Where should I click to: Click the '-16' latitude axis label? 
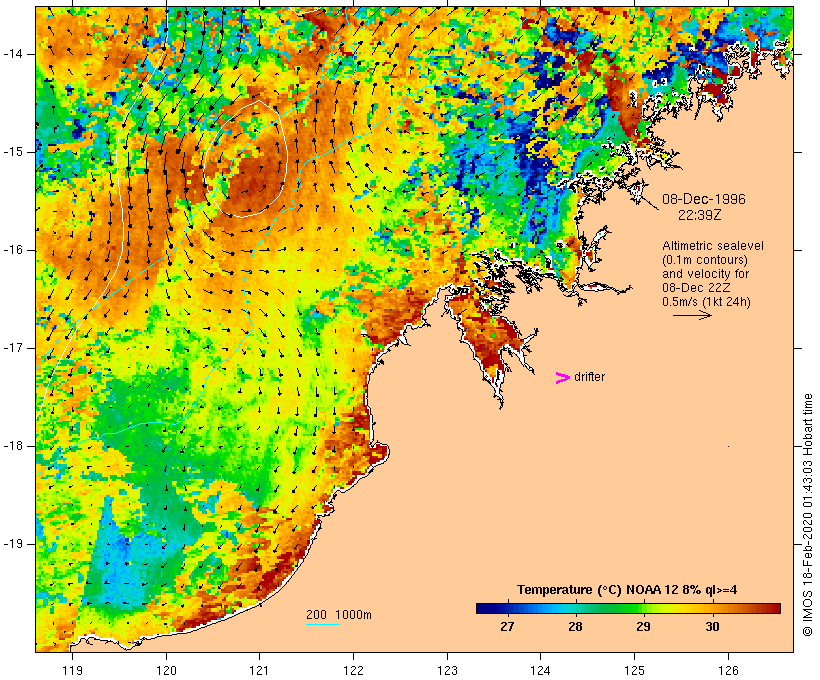[13, 250]
